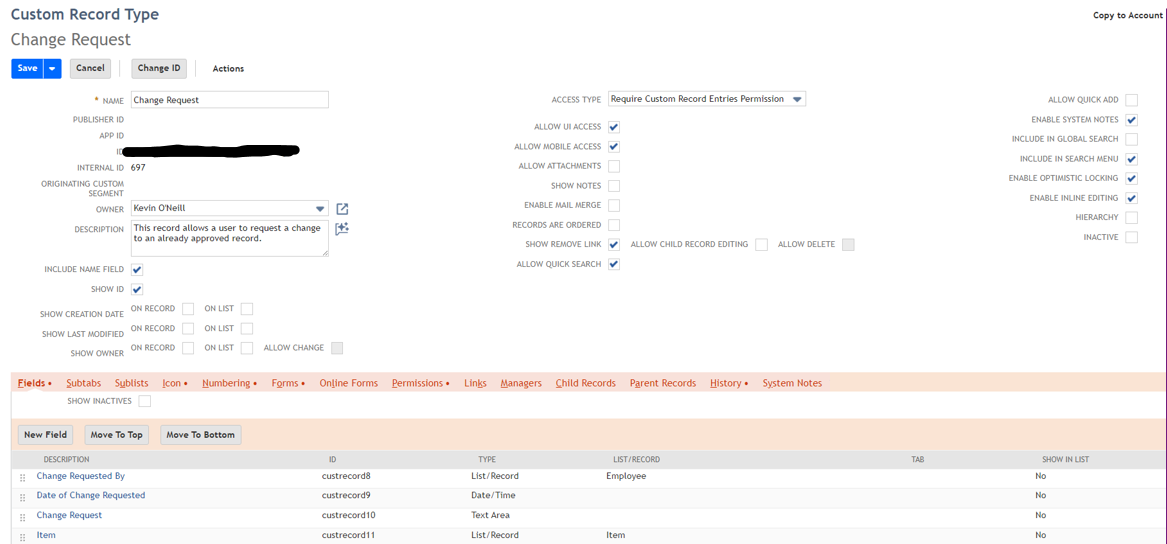The height and width of the screenshot is (544, 1167).
Task: Enable Show Last Modified On Record
Action: tap(188, 328)
